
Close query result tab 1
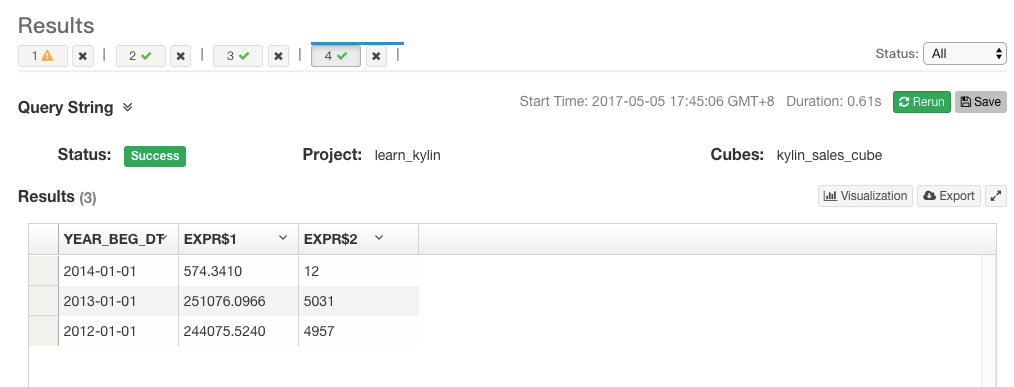click(83, 56)
